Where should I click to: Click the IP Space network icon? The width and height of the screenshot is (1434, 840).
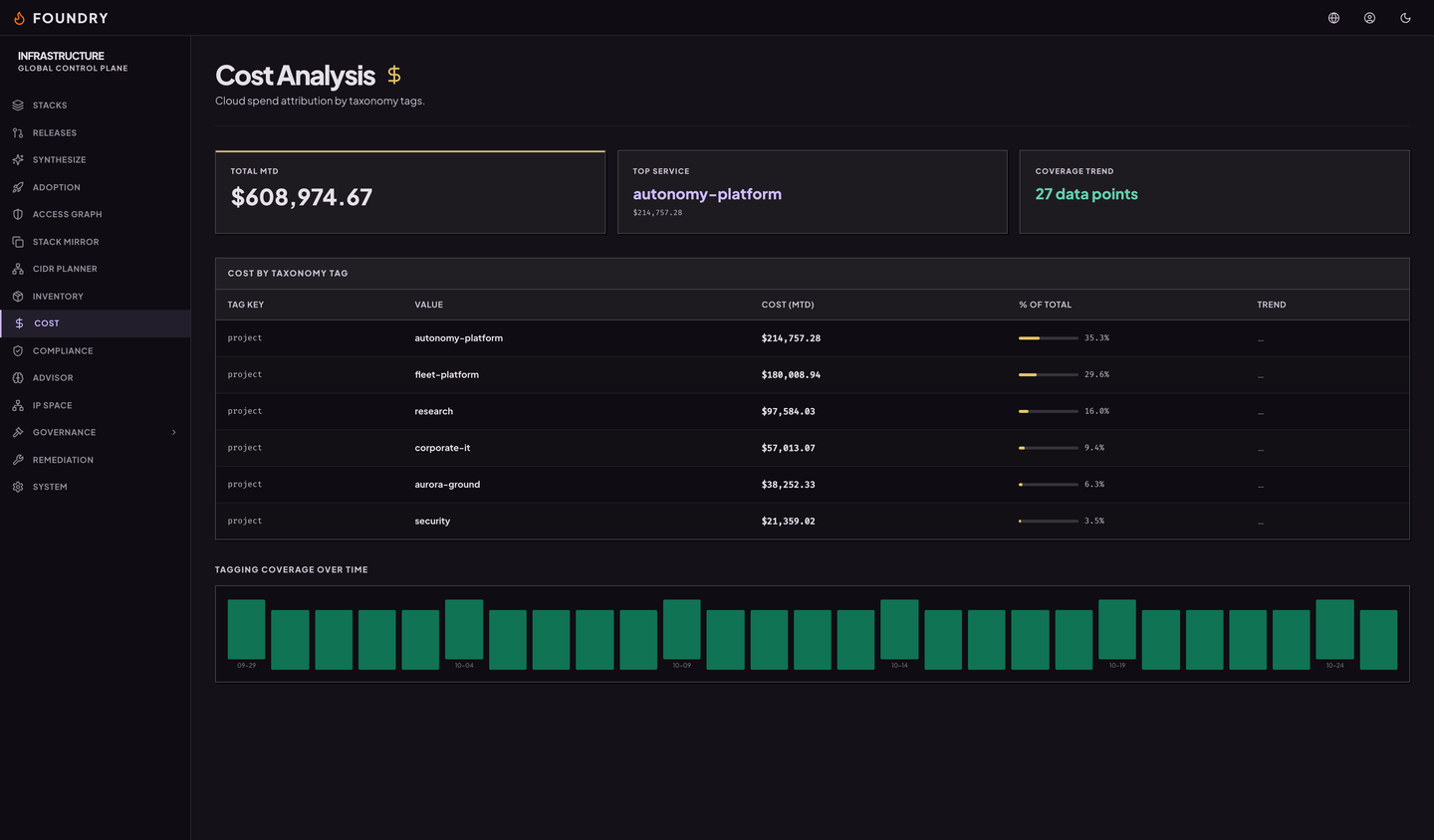coord(18,405)
